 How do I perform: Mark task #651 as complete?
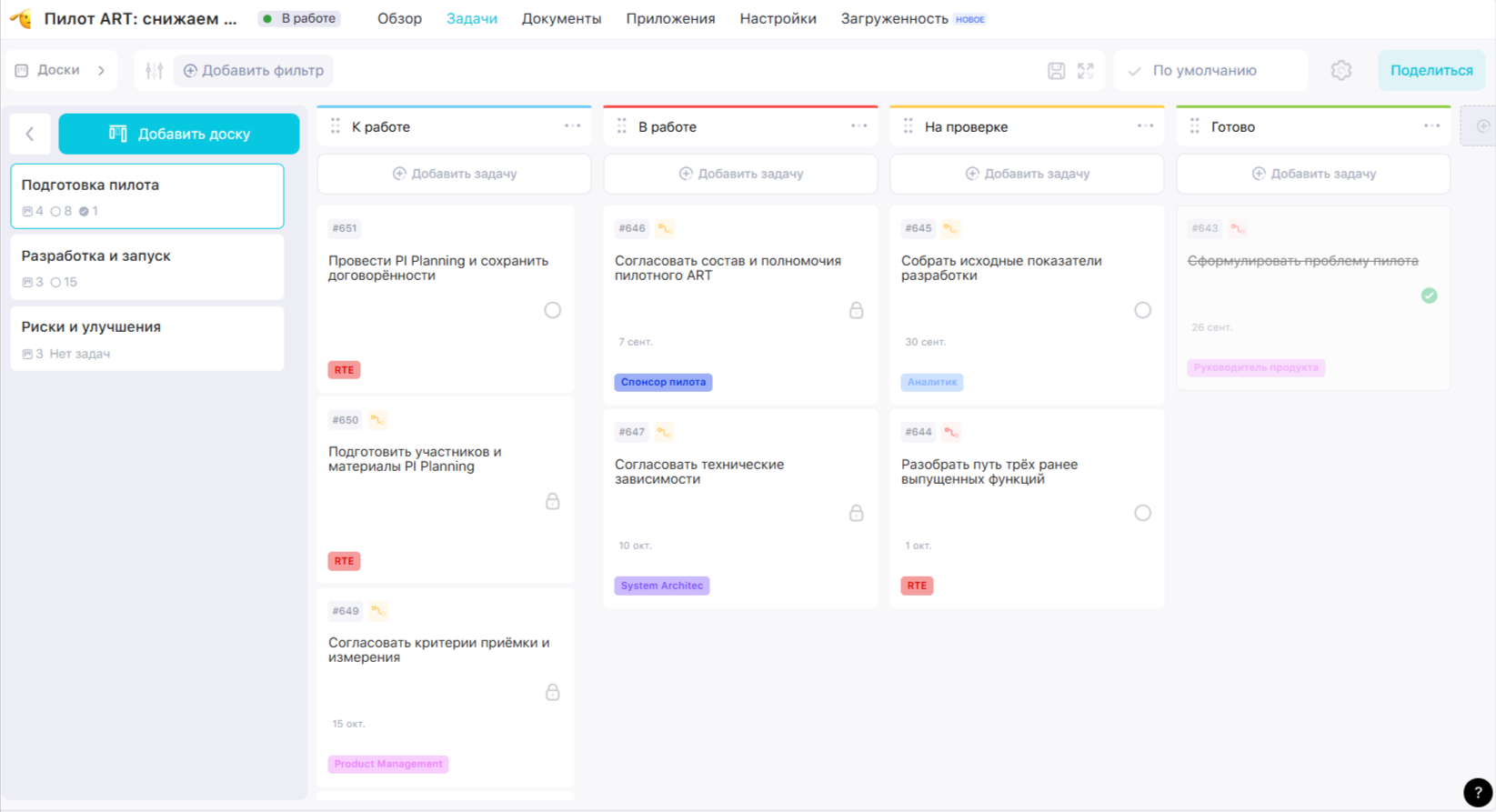pos(552,310)
